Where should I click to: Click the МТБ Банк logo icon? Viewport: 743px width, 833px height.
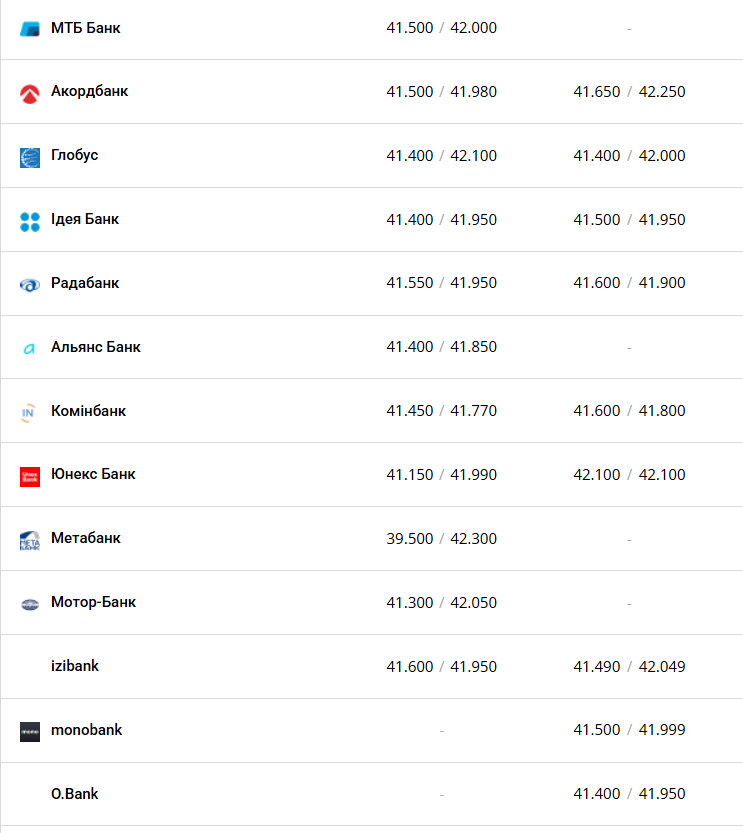click(x=30, y=29)
